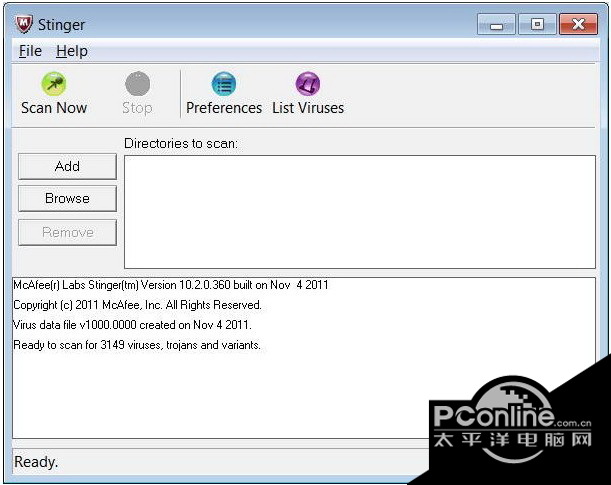Viewport: 611px width, 485px height.
Task: Click the Add button
Action: click(x=67, y=166)
